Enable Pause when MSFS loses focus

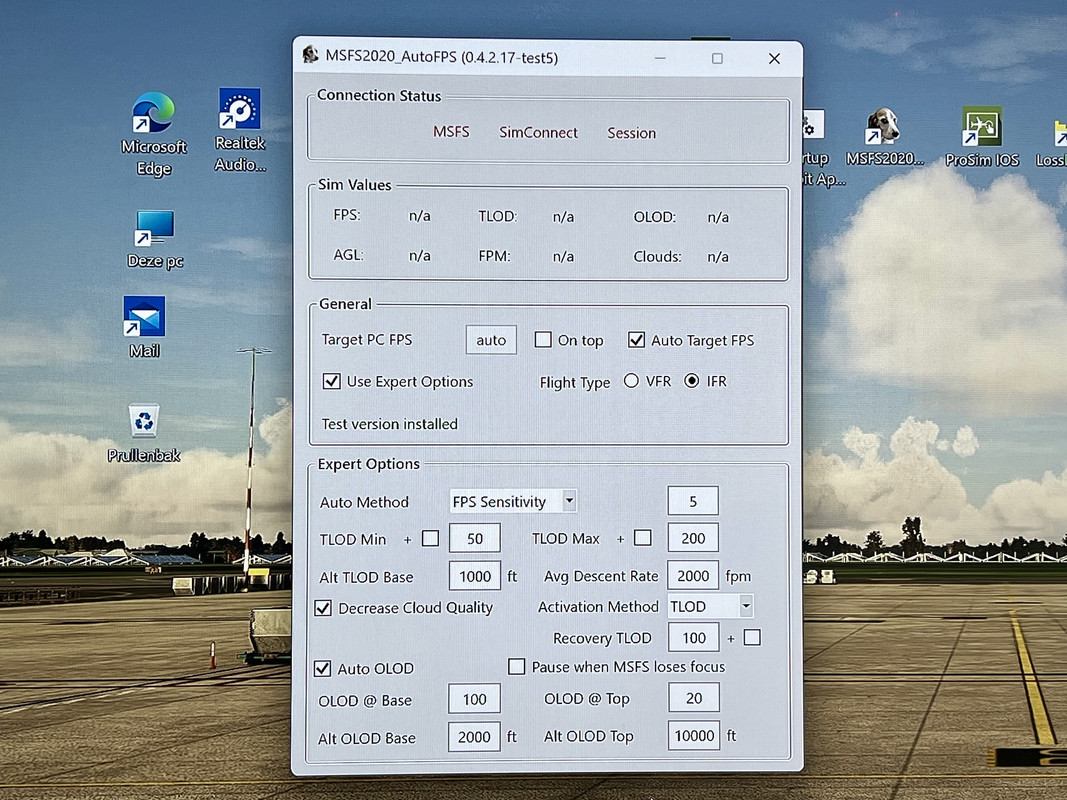click(x=516, y=666)
